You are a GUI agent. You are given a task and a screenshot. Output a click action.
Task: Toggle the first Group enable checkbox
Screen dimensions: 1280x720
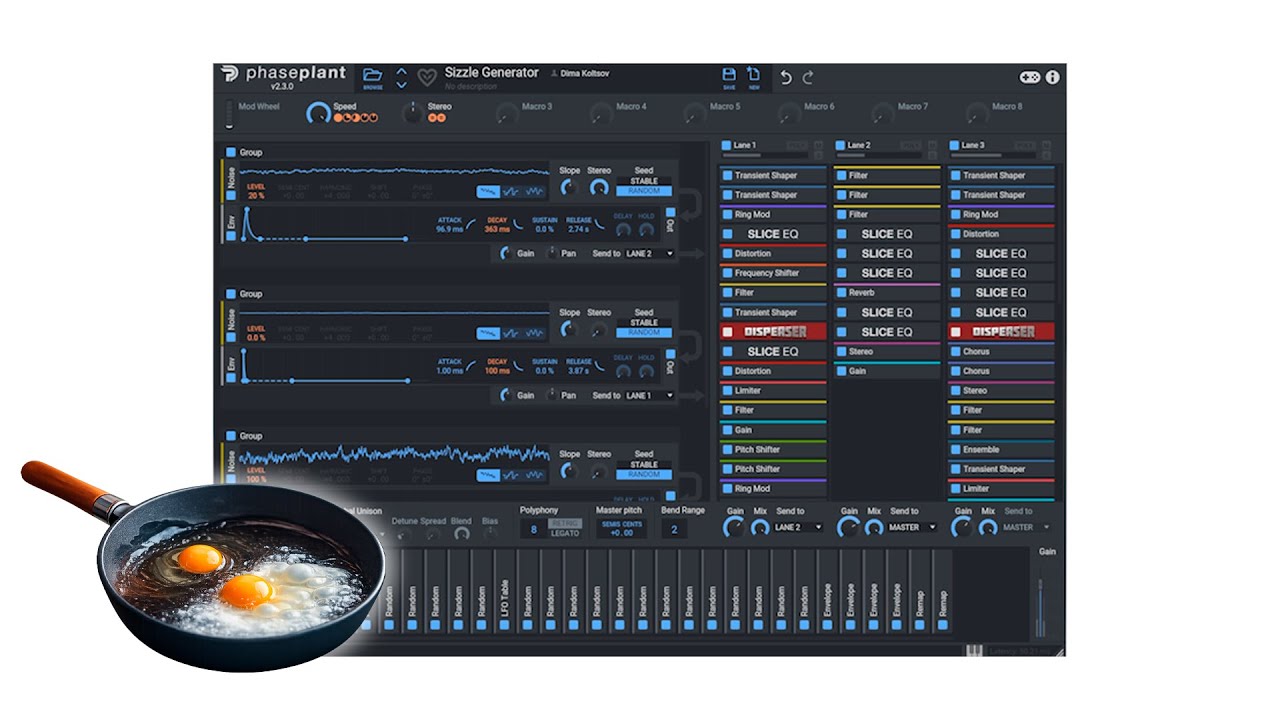(x=231, y=153)
